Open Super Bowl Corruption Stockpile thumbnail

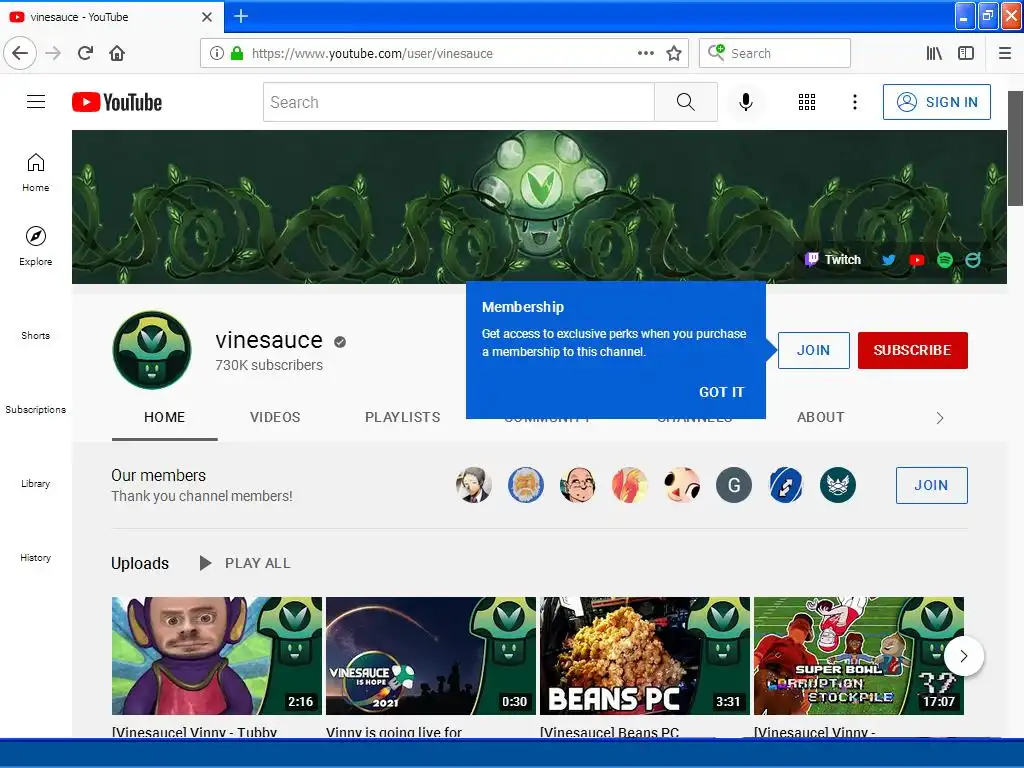[859, 656]
